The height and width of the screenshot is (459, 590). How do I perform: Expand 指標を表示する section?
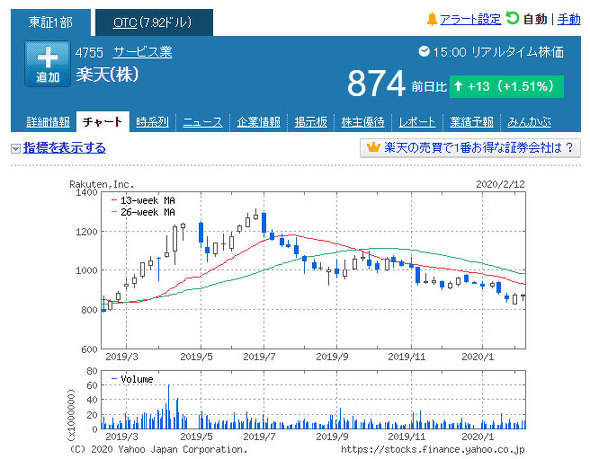64,148
